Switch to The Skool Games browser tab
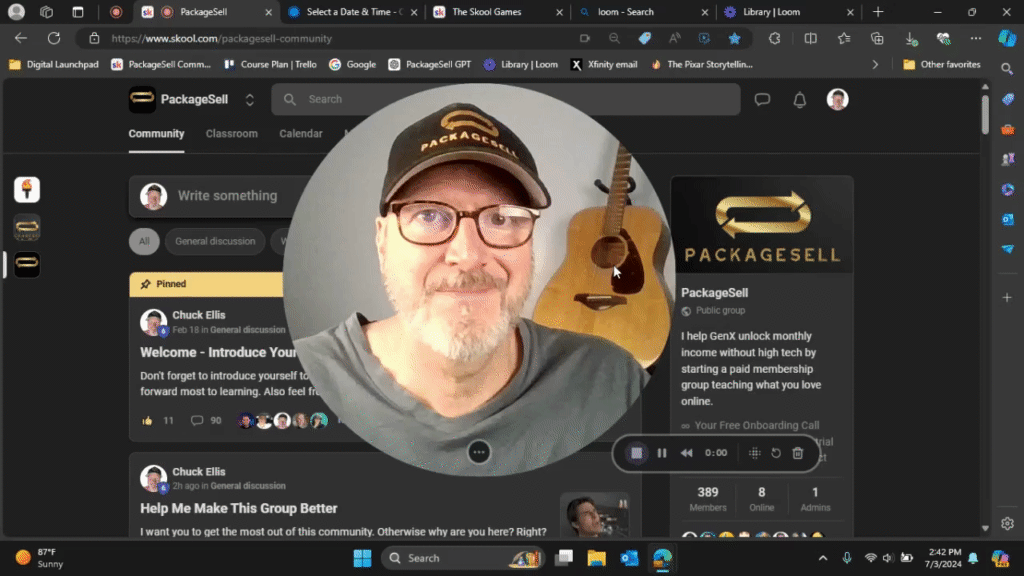The height and width of the screenshot is (576, 1024). (x=490, y=14)
